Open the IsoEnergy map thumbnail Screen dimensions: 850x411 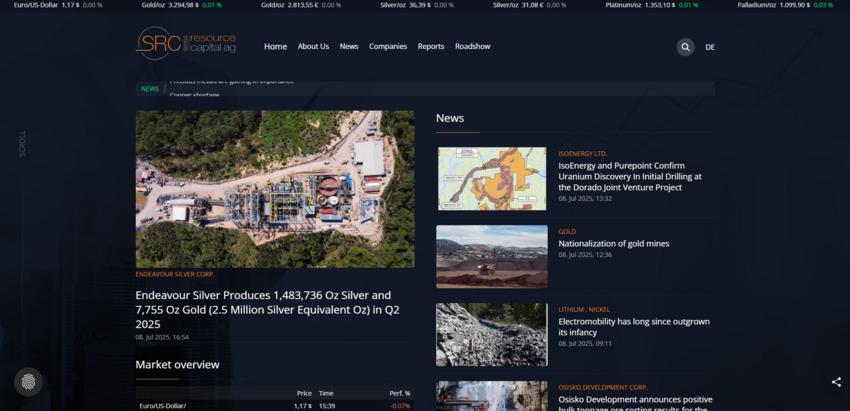tap(492, 178)
